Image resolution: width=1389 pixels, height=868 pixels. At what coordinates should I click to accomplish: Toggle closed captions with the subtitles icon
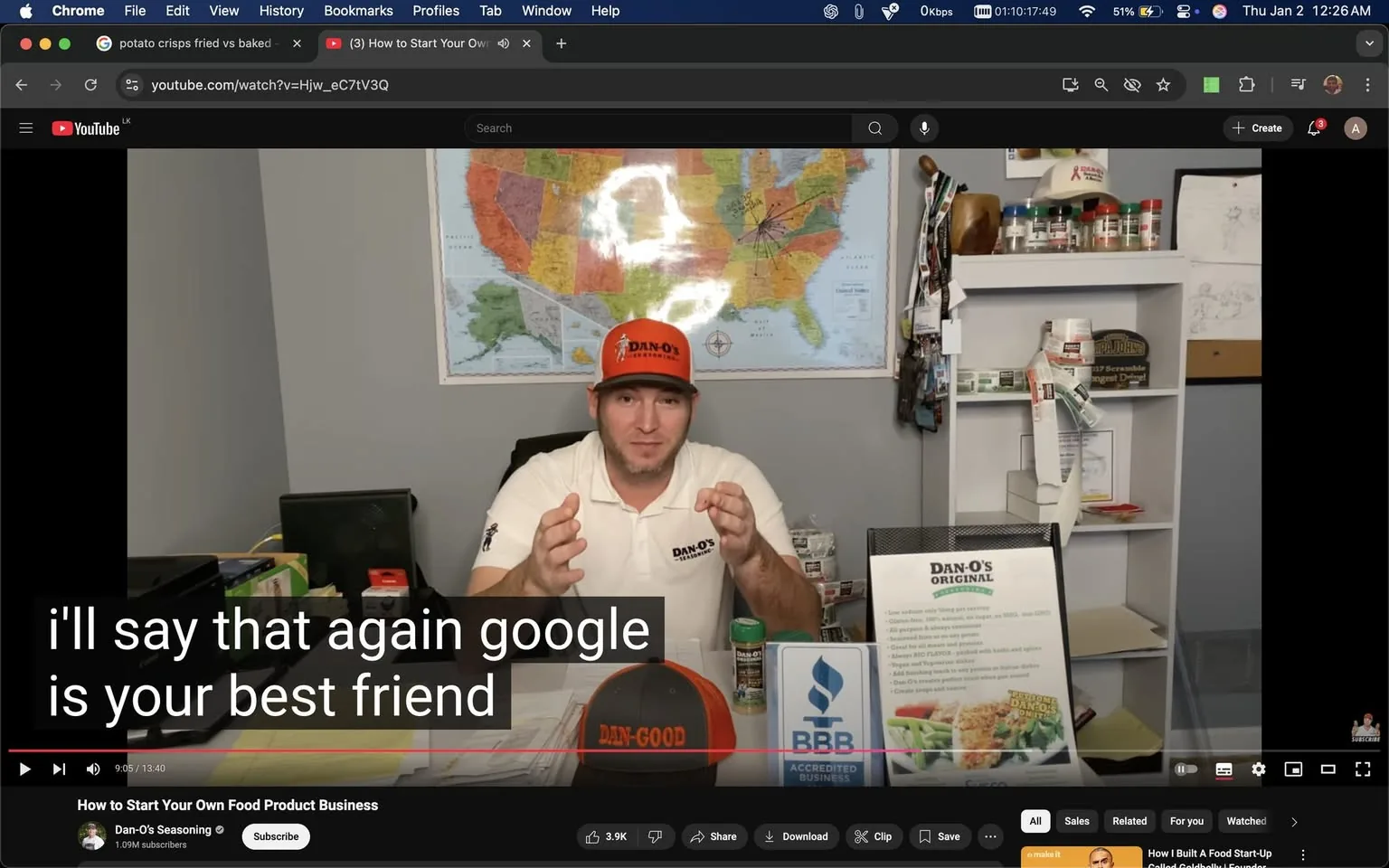pos(1224,769)
